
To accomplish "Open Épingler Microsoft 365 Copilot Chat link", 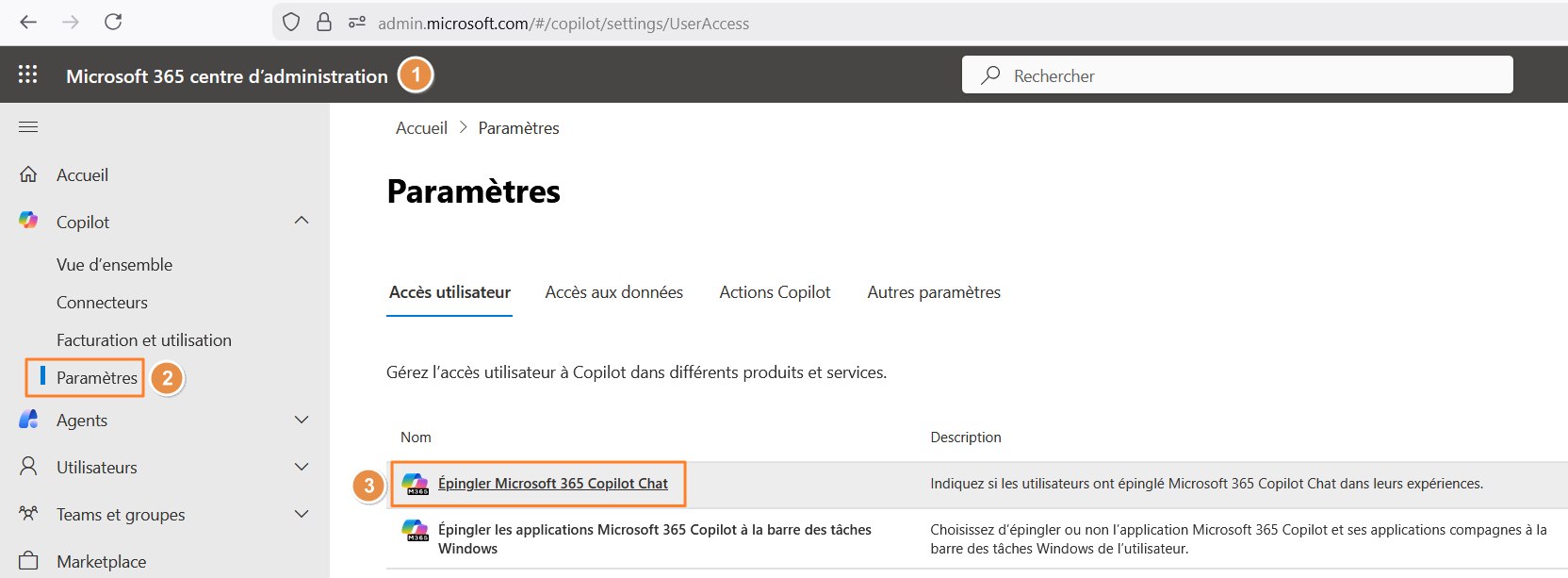I will [552, 484].
